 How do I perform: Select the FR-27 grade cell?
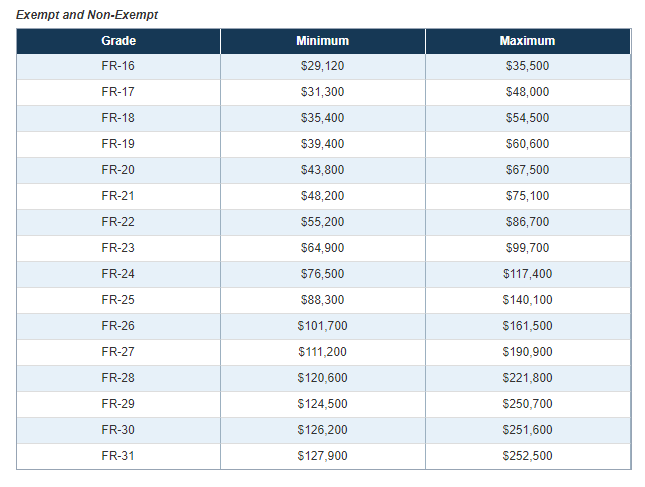point(118,352)
